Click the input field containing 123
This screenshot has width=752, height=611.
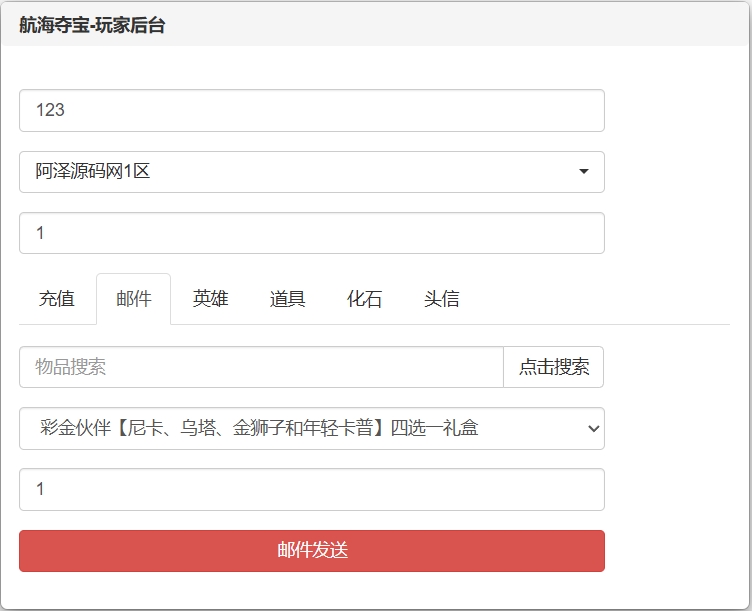pyautogui.click(x=311, y=110)
